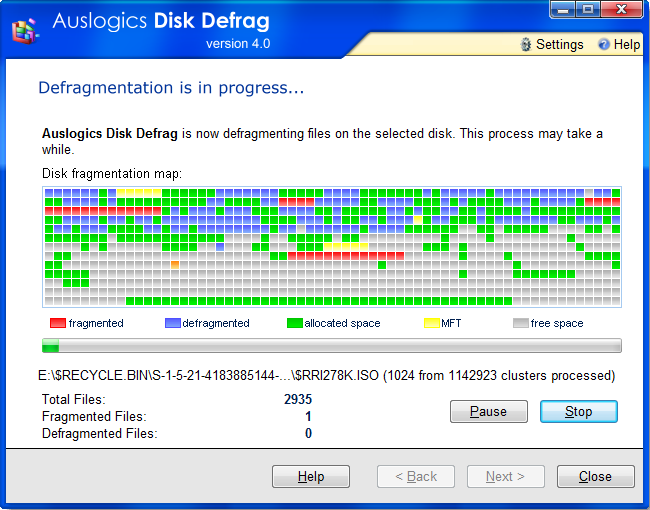Click the red fragmented legend swatch

[x=58, y=323]
